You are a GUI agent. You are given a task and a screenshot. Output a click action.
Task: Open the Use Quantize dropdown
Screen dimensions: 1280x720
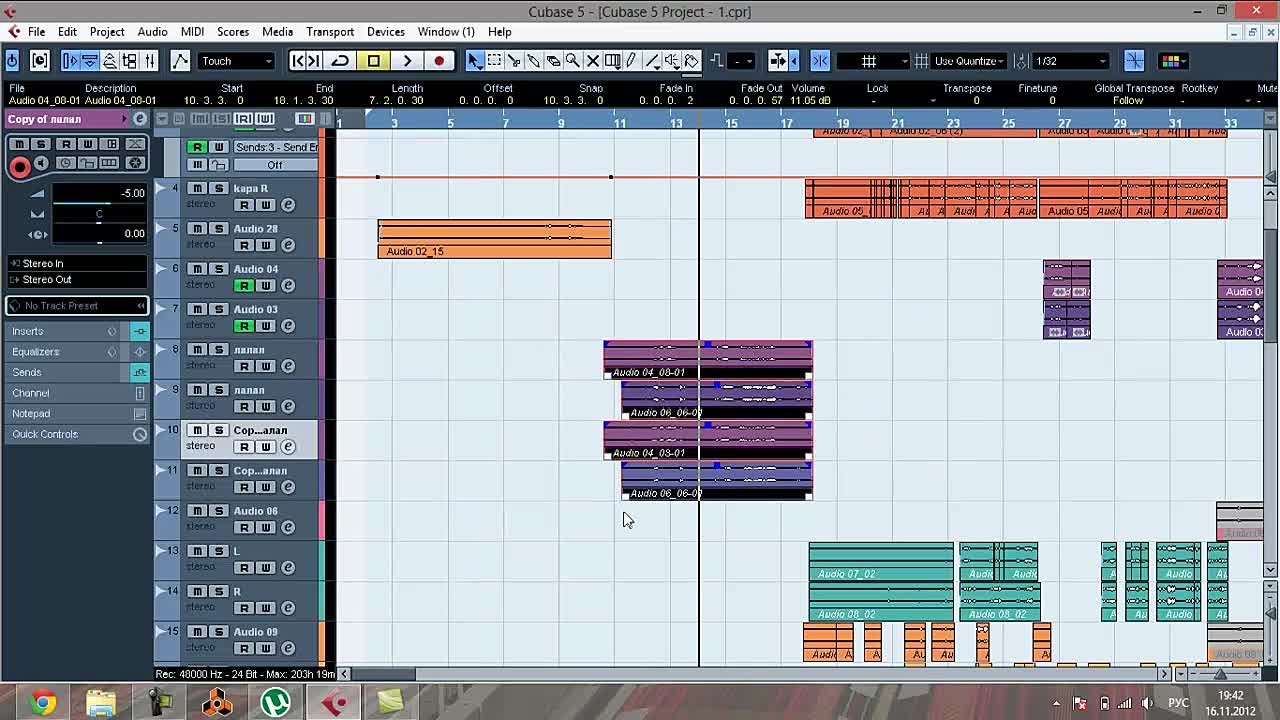coord(971,61)
